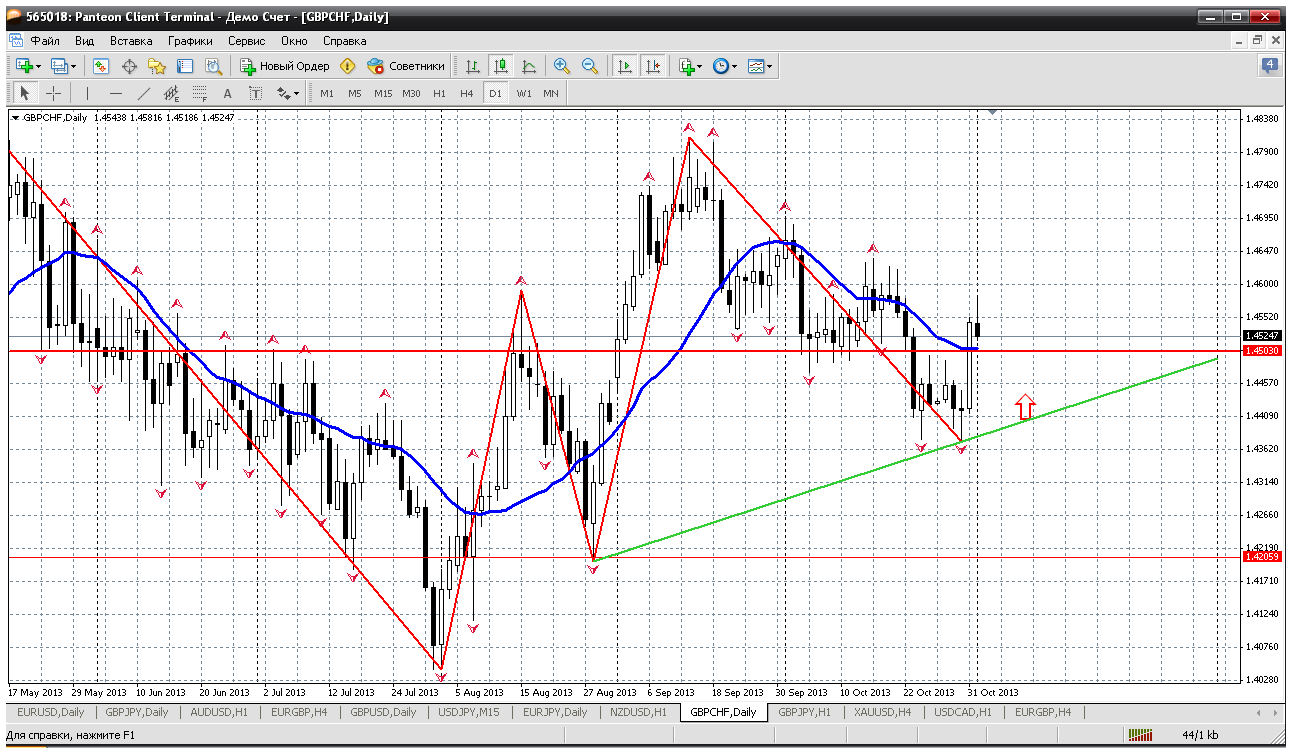Open the Справка menu

344,41
